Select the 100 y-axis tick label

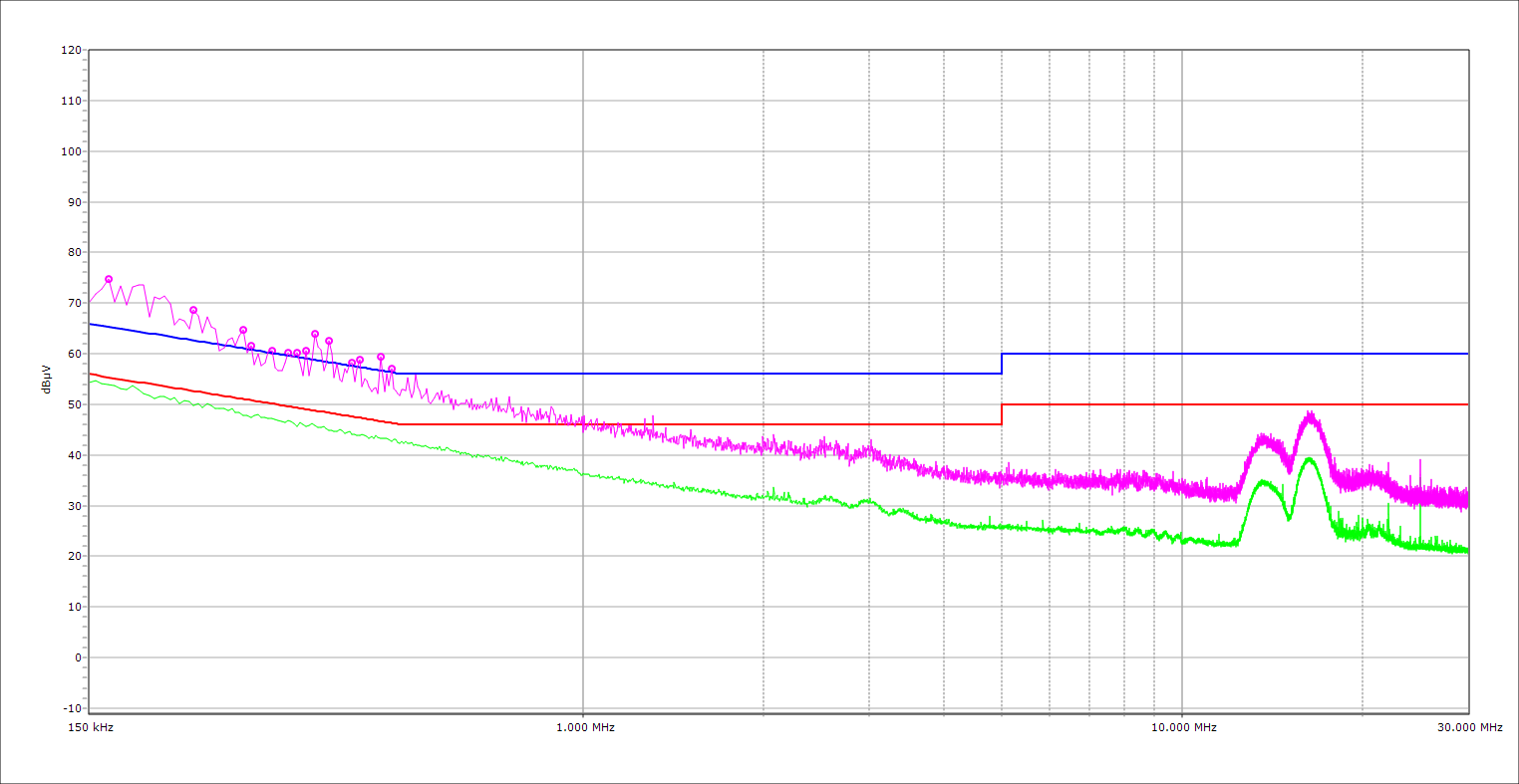click(x=71, y=151)
